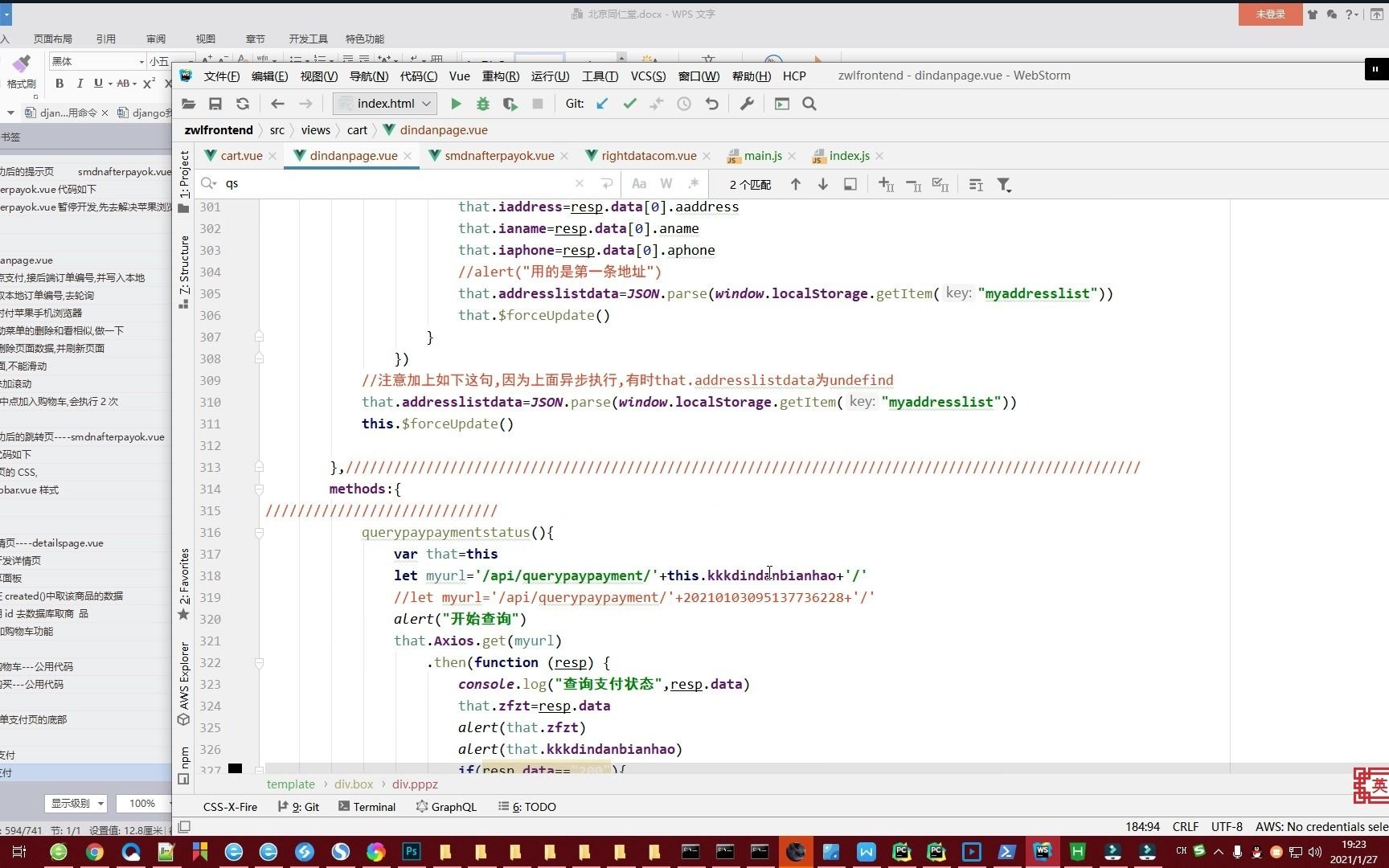This screenshot has width=1389, height=868.
Task: Collapse the methods block at line 314
Action: 259,489
